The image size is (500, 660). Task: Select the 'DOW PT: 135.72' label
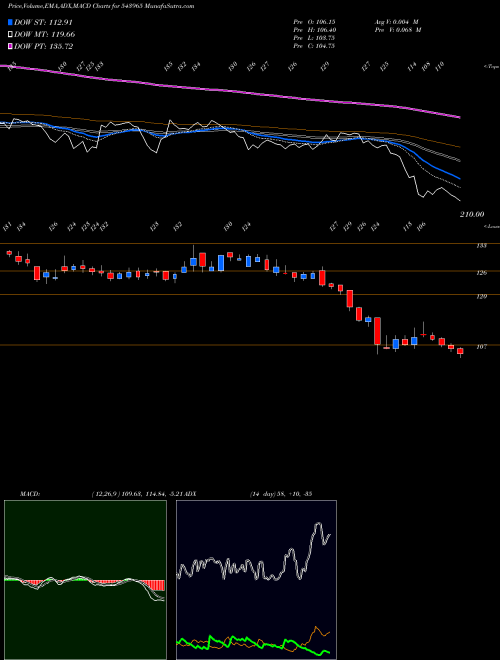tap(44, 46)
